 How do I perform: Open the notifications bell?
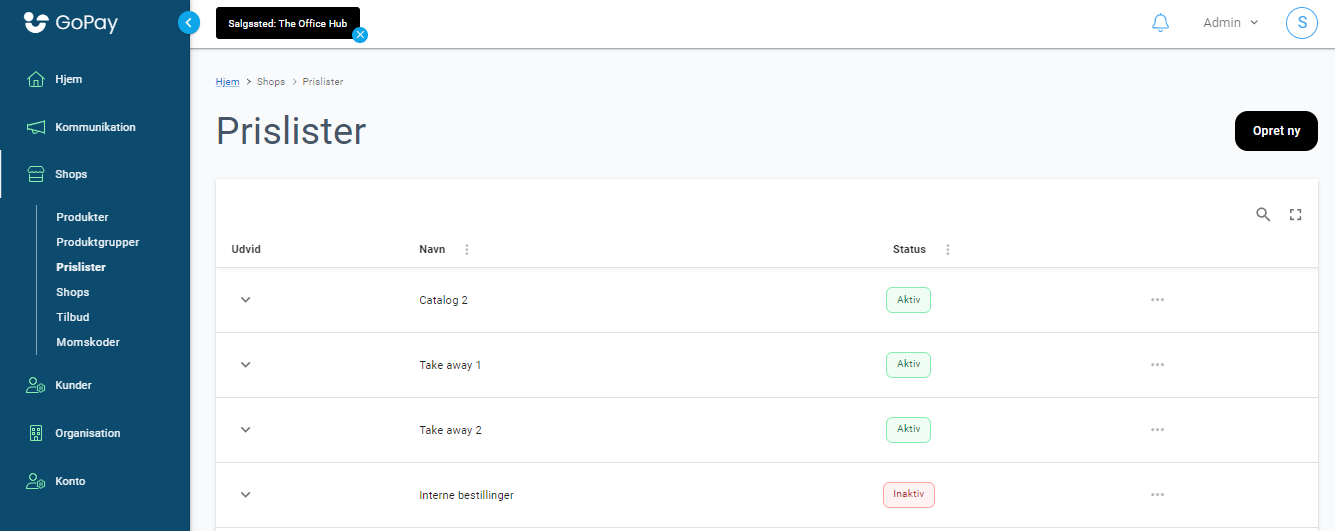1161,23
